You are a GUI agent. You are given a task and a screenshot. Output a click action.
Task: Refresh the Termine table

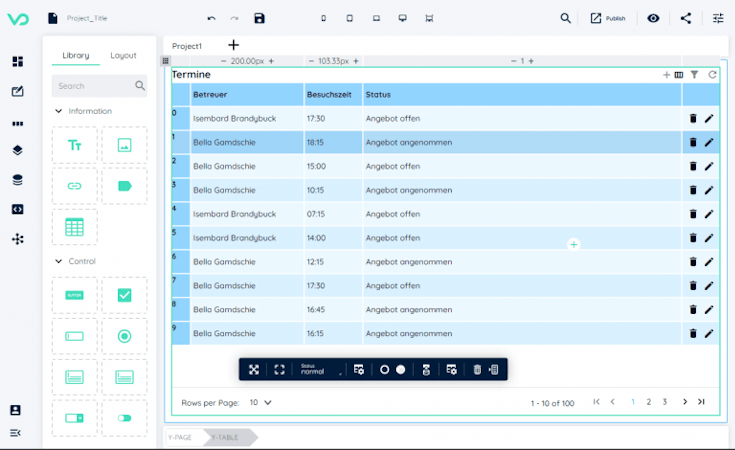tap(712, 75)
